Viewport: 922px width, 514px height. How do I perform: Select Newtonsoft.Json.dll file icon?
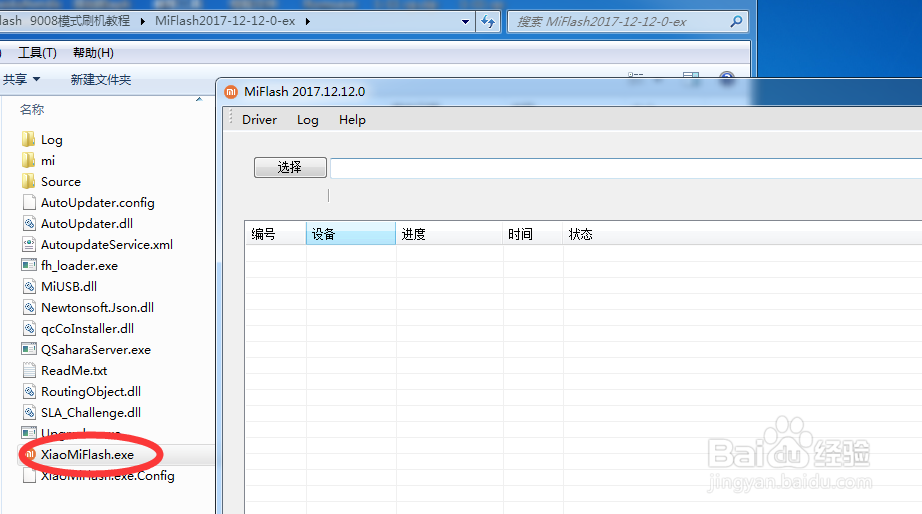click(29, 308)
